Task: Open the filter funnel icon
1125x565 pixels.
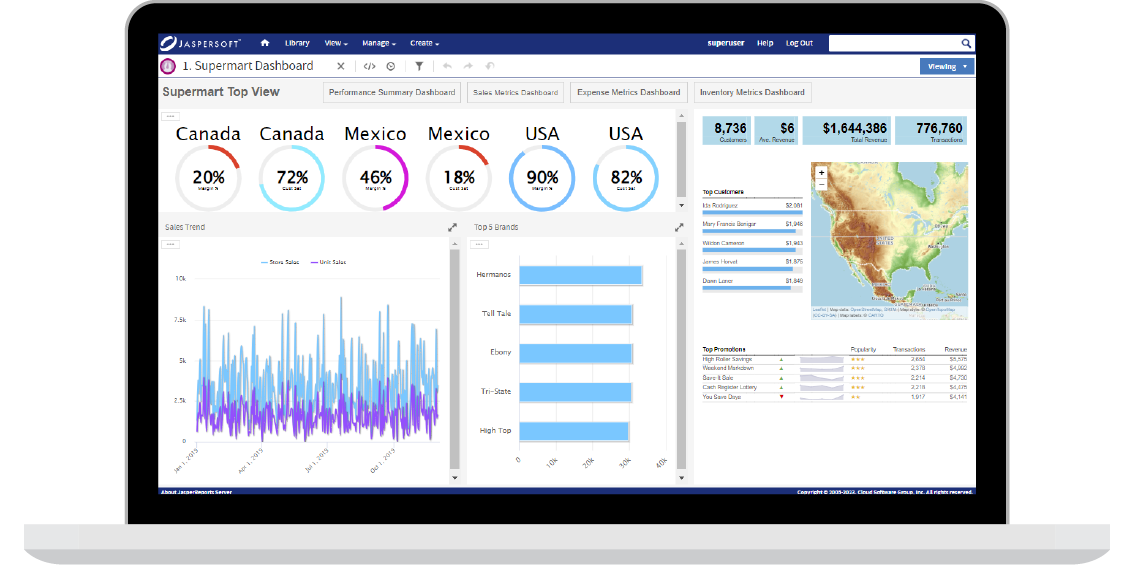Action: 419,66
